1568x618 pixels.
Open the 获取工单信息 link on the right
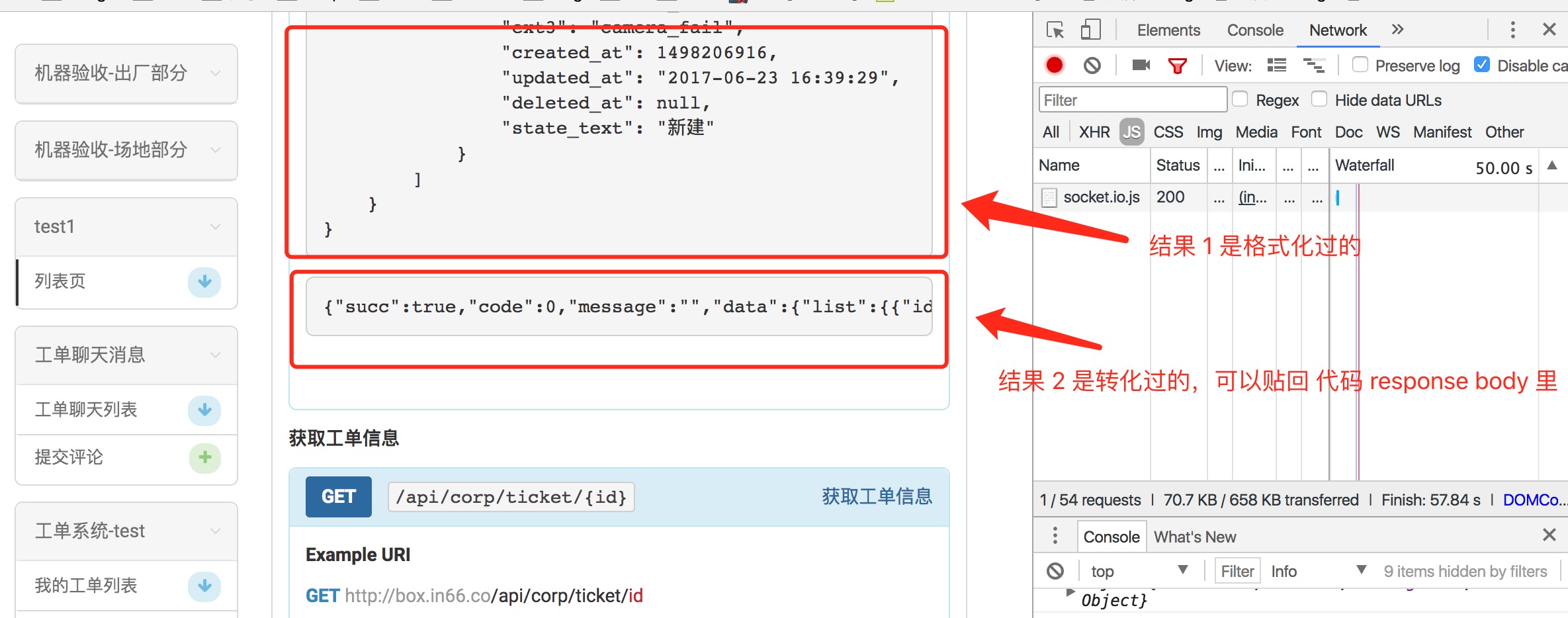(x=877, y=497)
